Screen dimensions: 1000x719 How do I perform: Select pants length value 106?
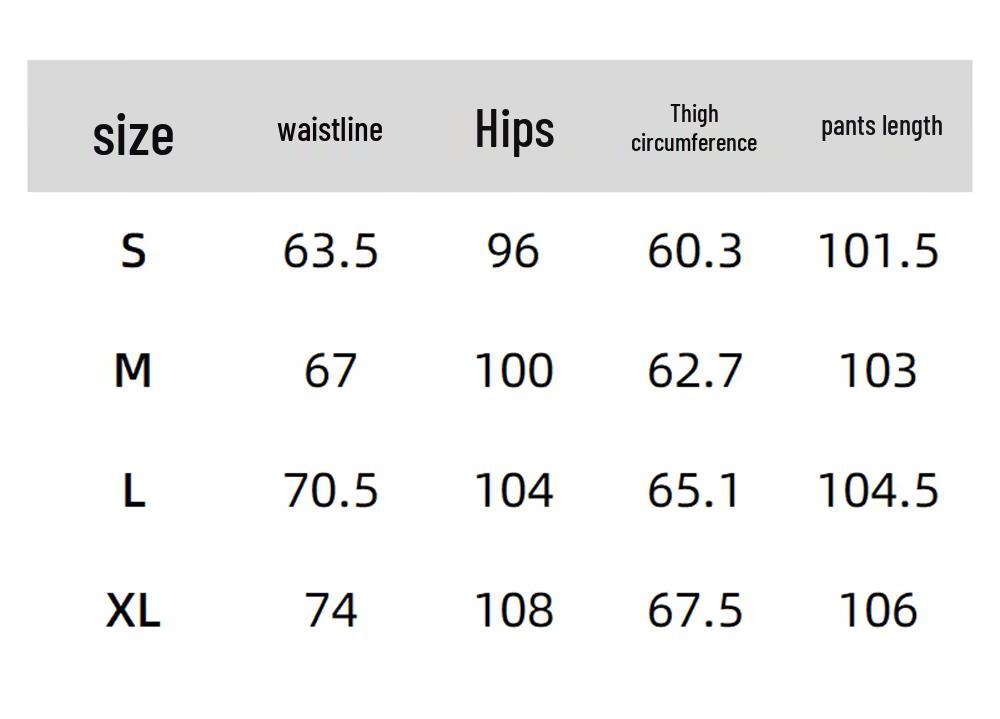tap(878, 611)
